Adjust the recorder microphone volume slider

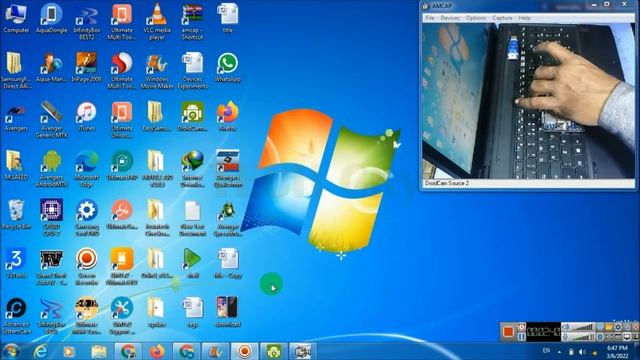(x=582, y=337)
